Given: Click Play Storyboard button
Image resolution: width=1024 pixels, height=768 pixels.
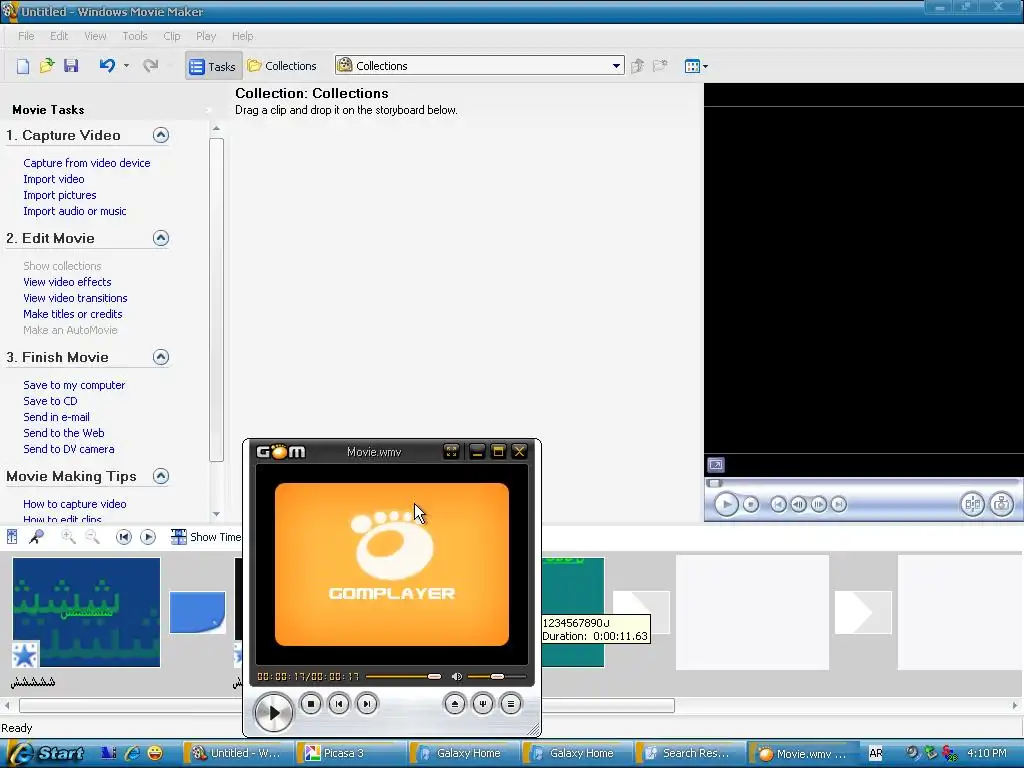Looking at the screenshot, I should point(148,537).
